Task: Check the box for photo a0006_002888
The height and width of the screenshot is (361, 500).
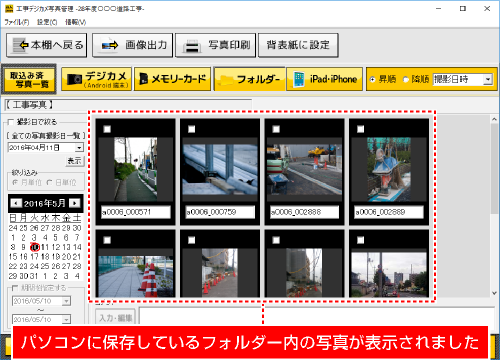Action: [276, 129]
